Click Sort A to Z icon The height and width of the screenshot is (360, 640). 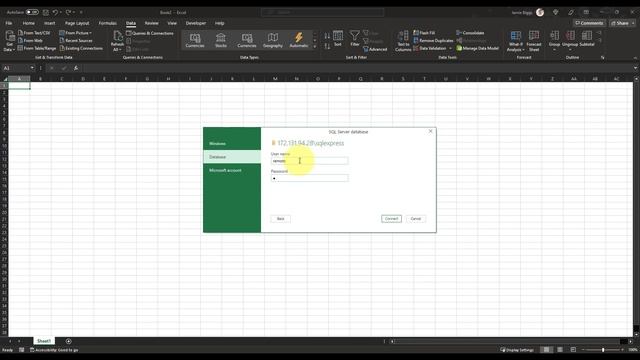(x=327, y=36)
